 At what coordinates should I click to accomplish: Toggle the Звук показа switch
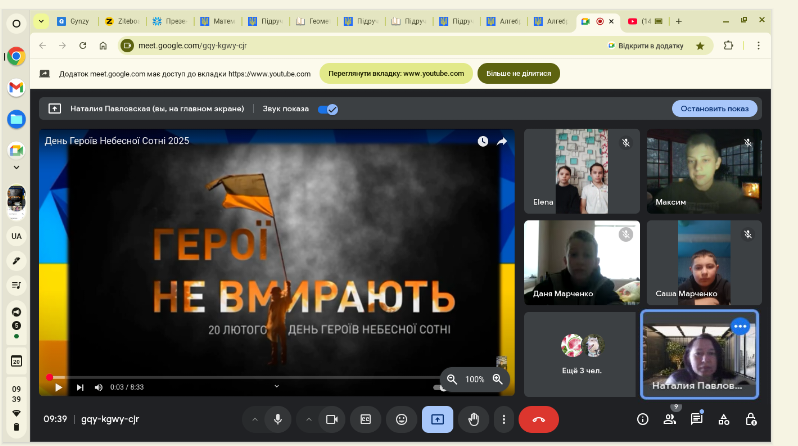(328, 109)
